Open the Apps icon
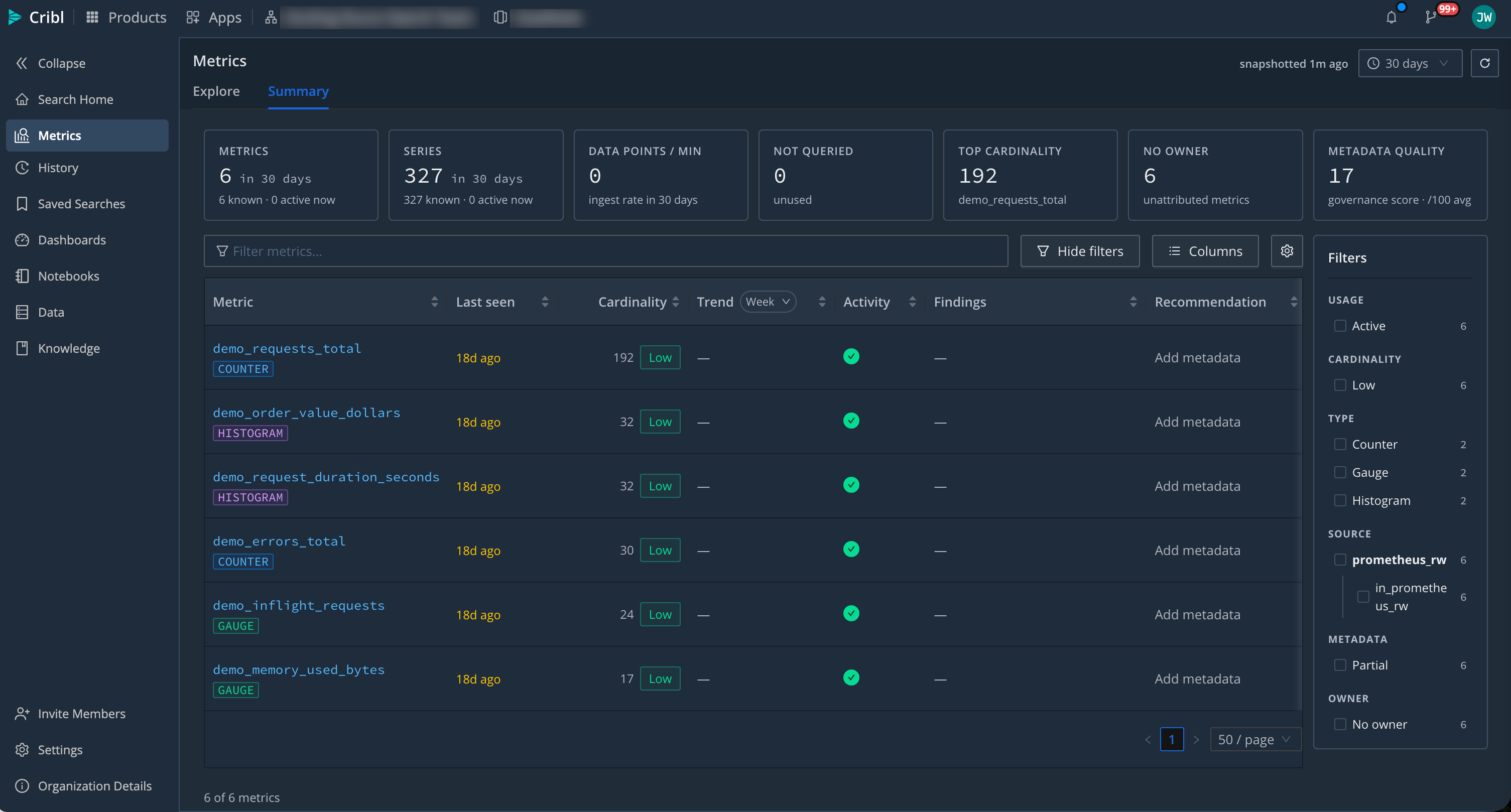Viewport: 1511px width, 812px height. point(192,18)
